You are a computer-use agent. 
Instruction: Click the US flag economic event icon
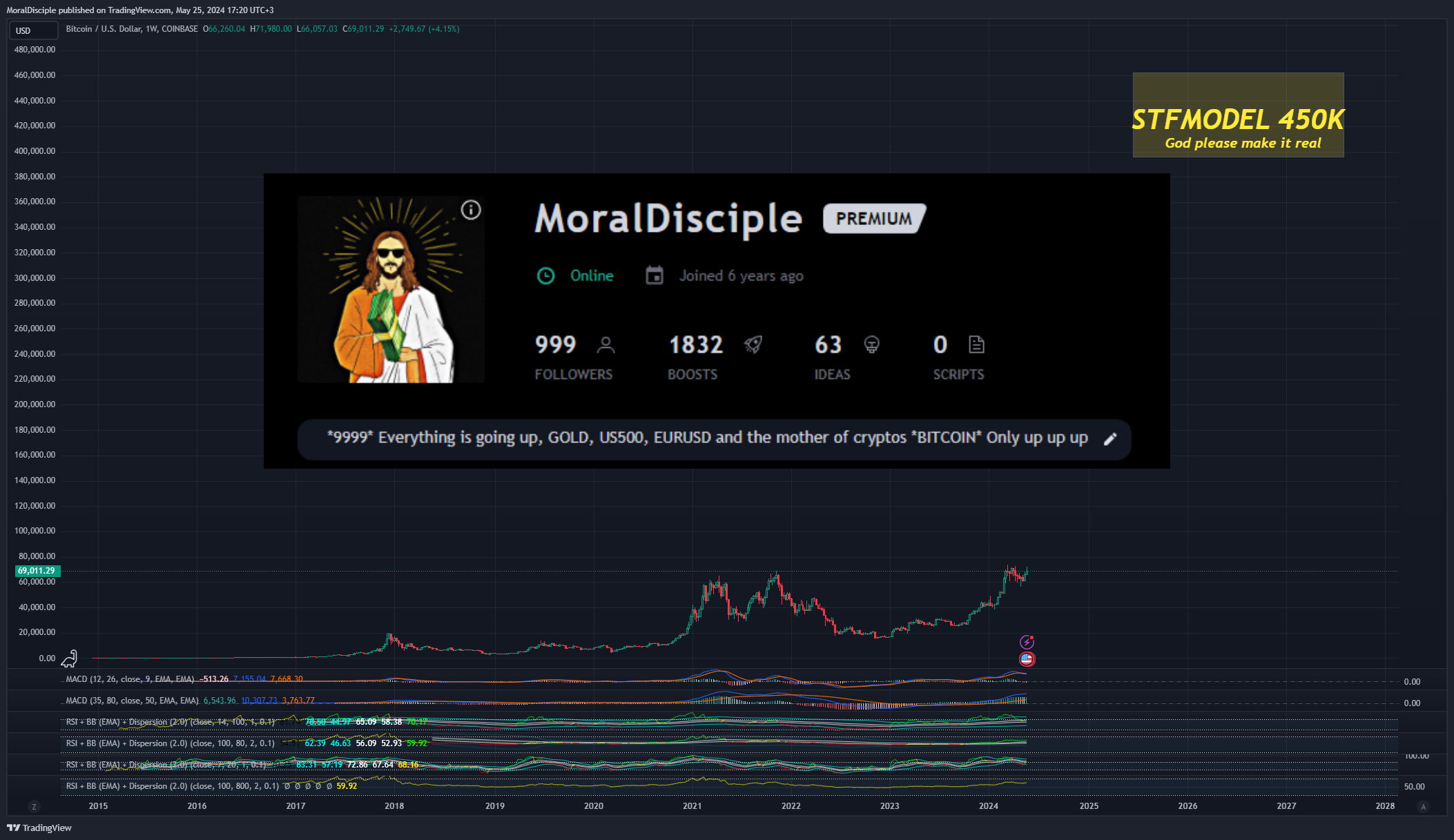coord(1027,659)
